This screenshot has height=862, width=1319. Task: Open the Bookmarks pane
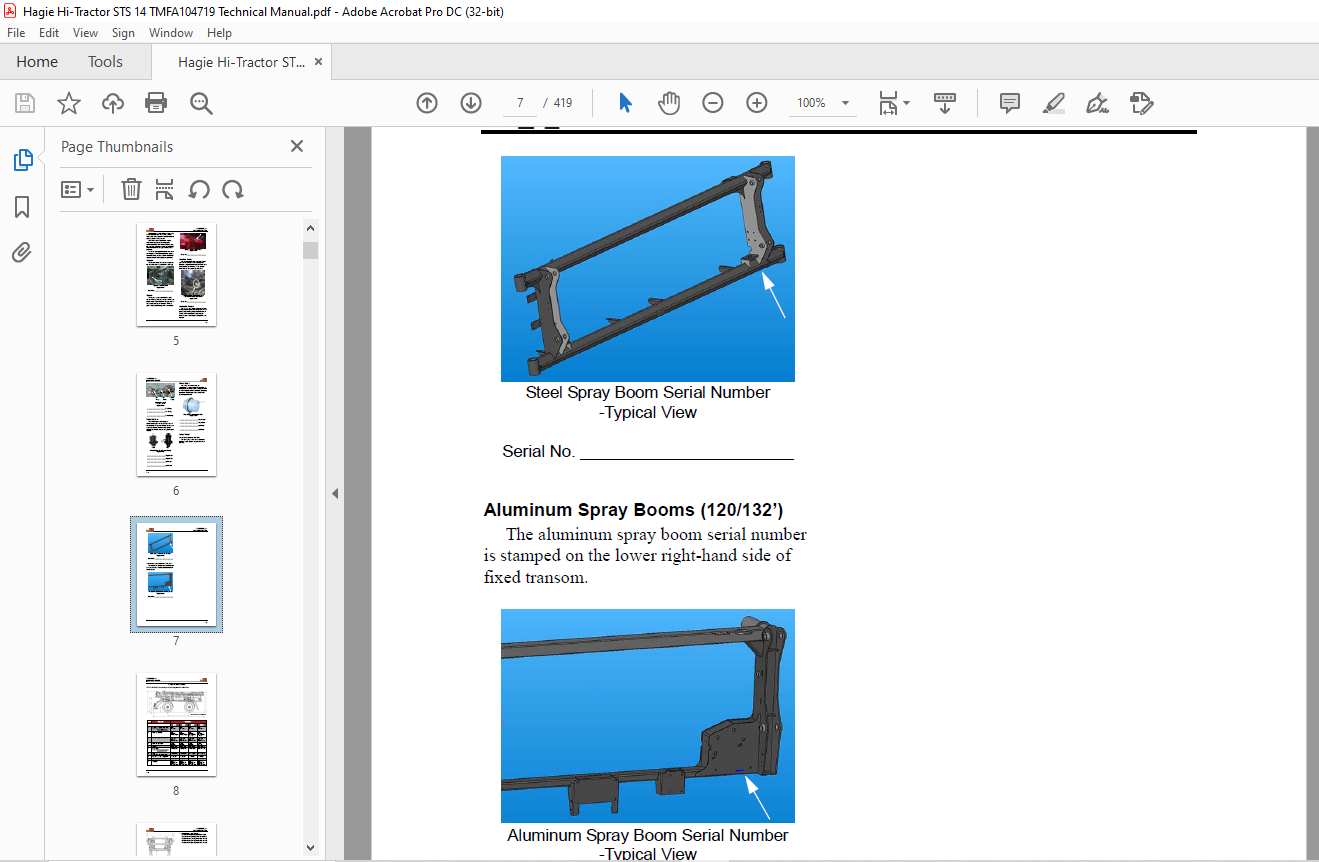click(x=22, y=207)
